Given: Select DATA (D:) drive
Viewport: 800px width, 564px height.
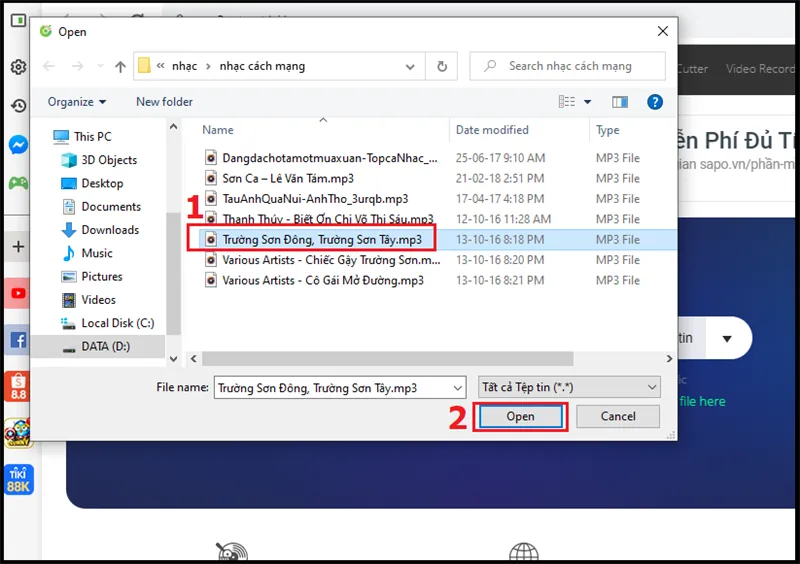Looking at the screenshot, I should (96, 347).
